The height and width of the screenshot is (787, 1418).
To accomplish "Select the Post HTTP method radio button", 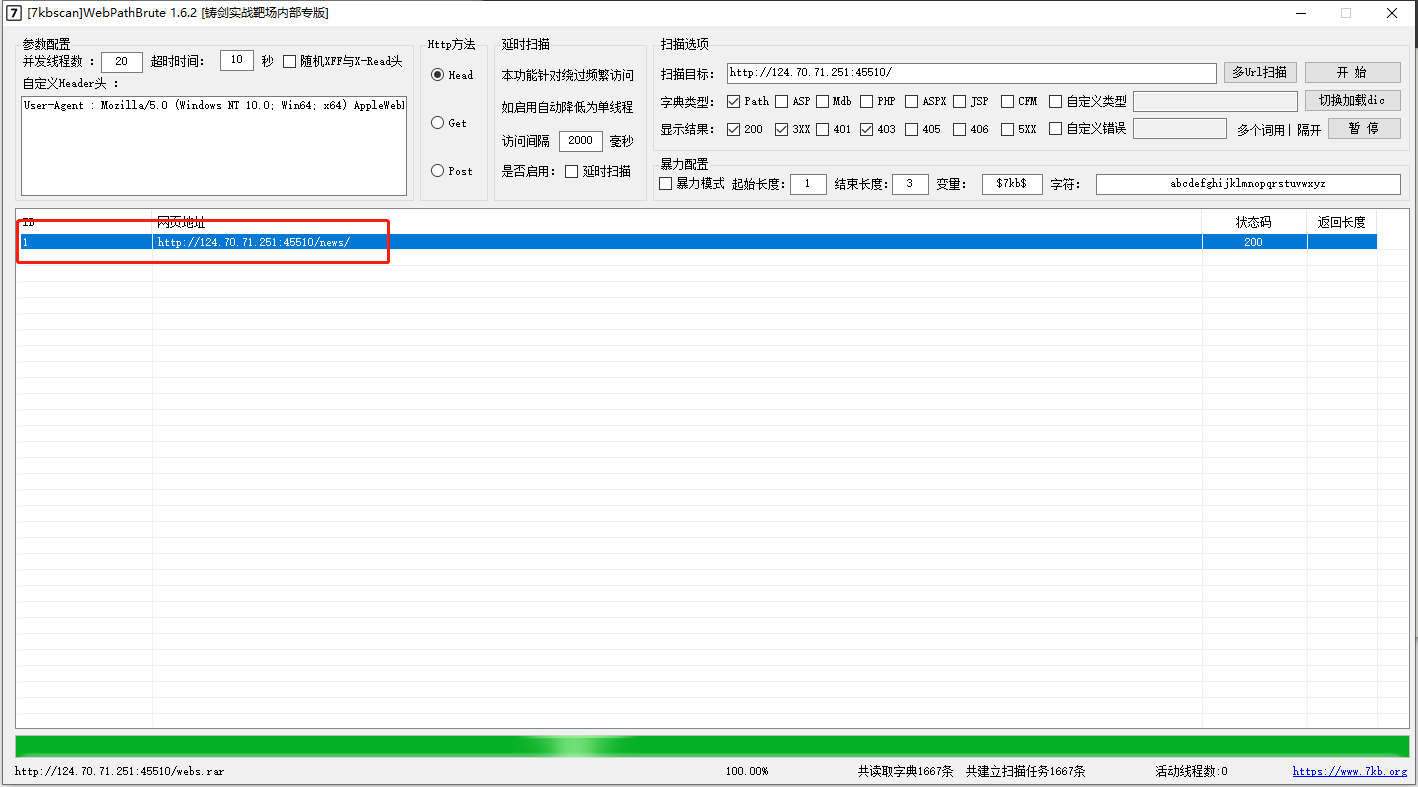I will [x=437, y=171].
